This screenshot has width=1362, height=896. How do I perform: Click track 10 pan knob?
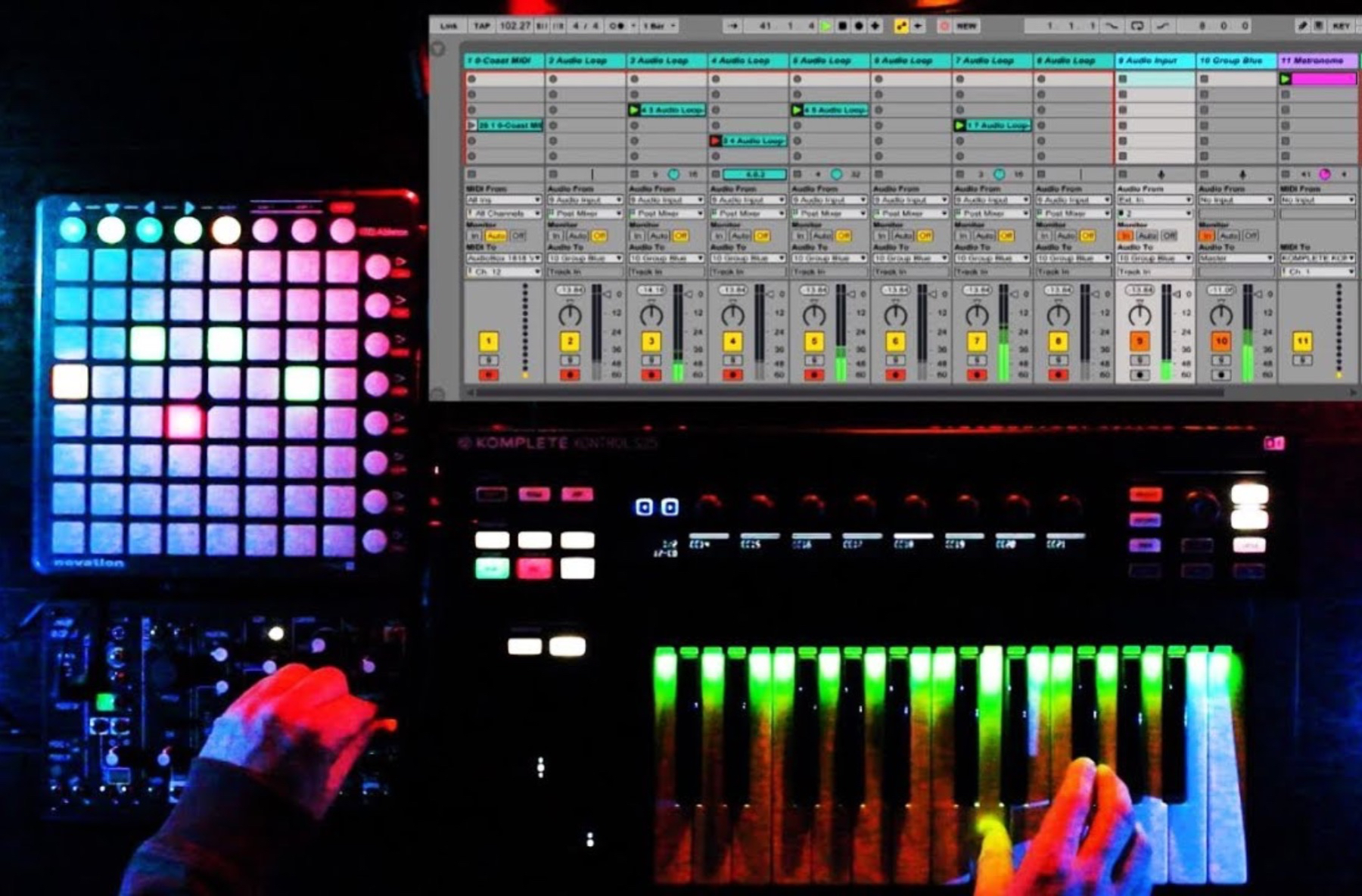(x=1221, y=315)
